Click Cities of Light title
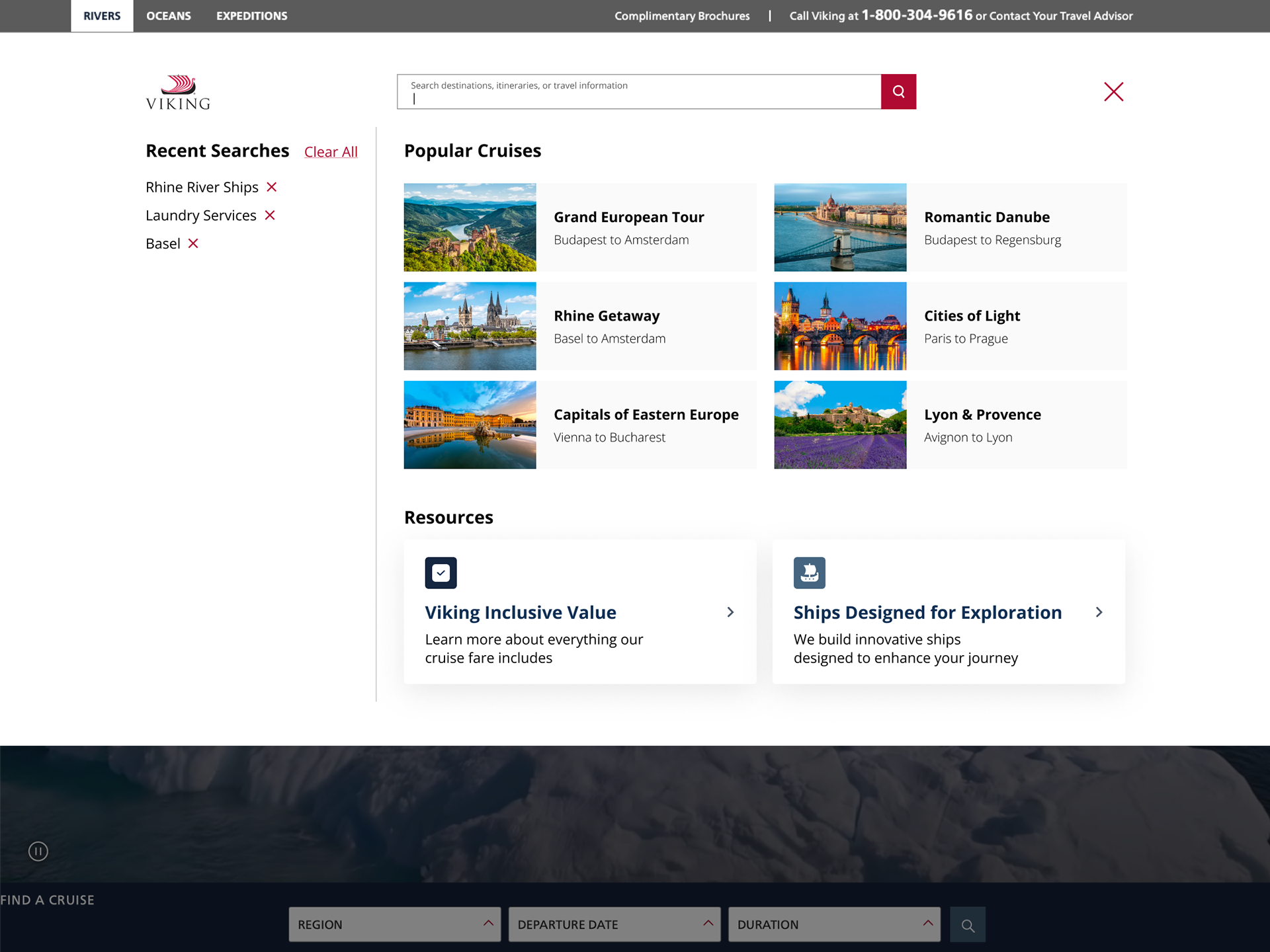This screenshot has height=952, width=1270. tap(972, 316)
